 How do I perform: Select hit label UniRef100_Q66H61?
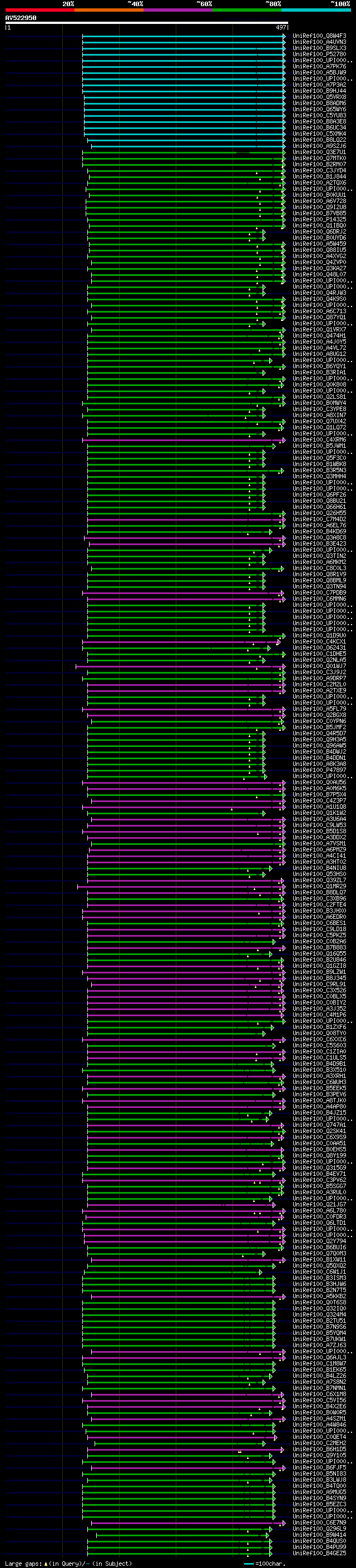pos(319,507)
